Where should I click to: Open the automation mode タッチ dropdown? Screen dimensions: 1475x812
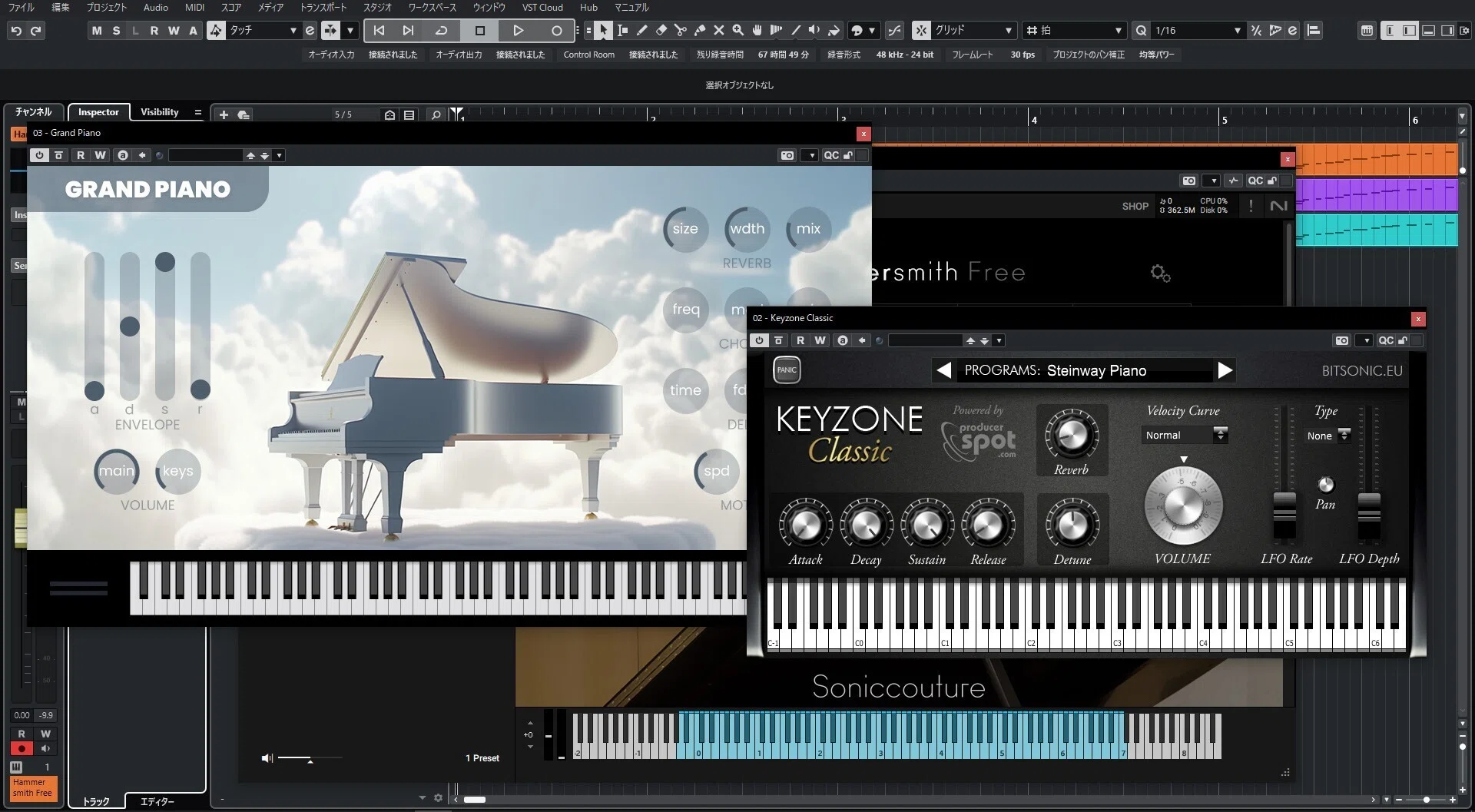[264, 31]
